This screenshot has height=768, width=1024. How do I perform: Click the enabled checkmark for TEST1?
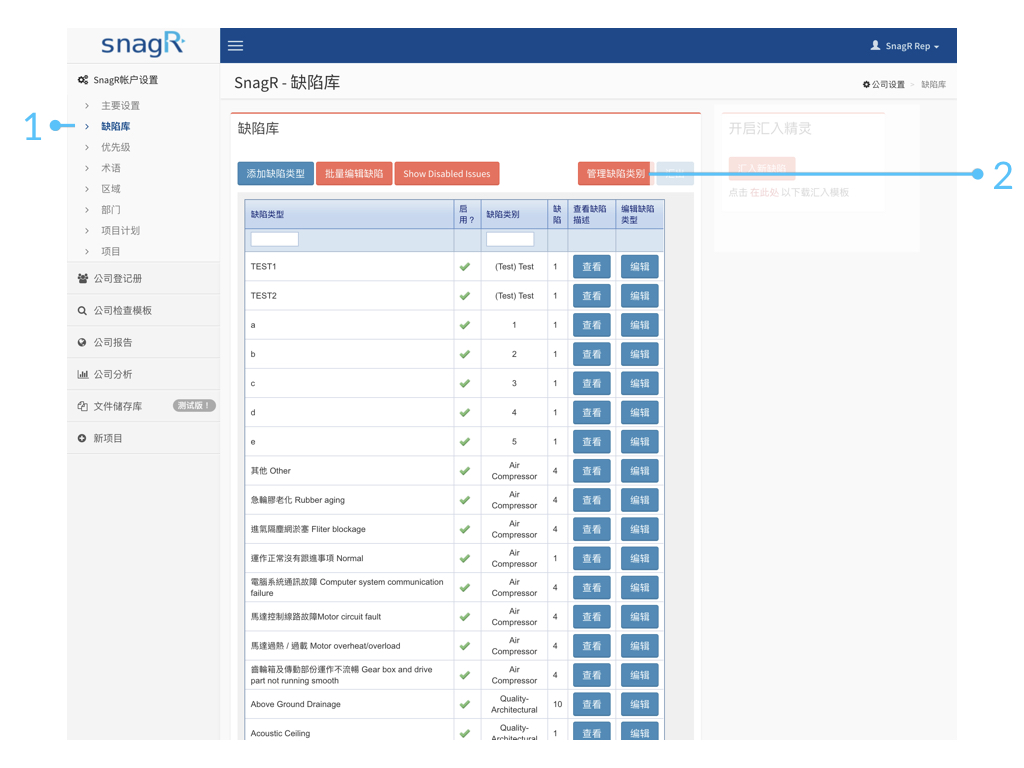[465, 266]
